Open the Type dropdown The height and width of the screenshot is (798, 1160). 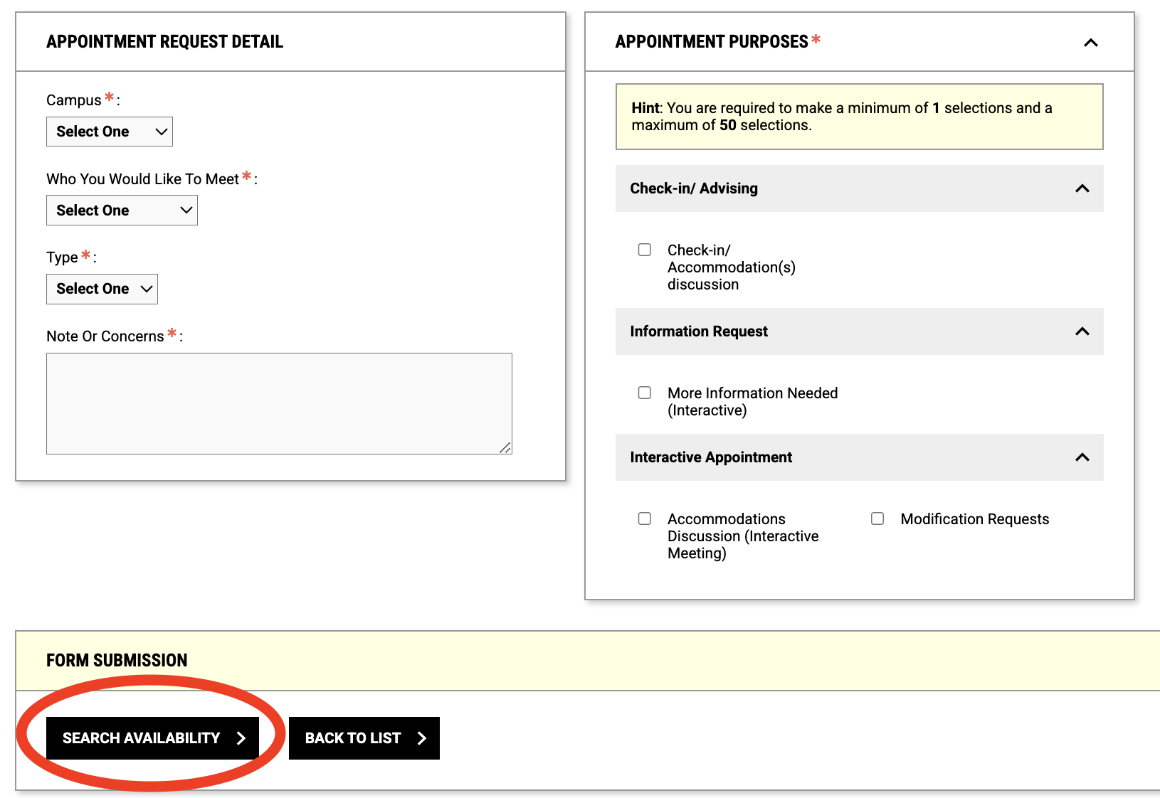pyautogui.click(x=101, y=288)
